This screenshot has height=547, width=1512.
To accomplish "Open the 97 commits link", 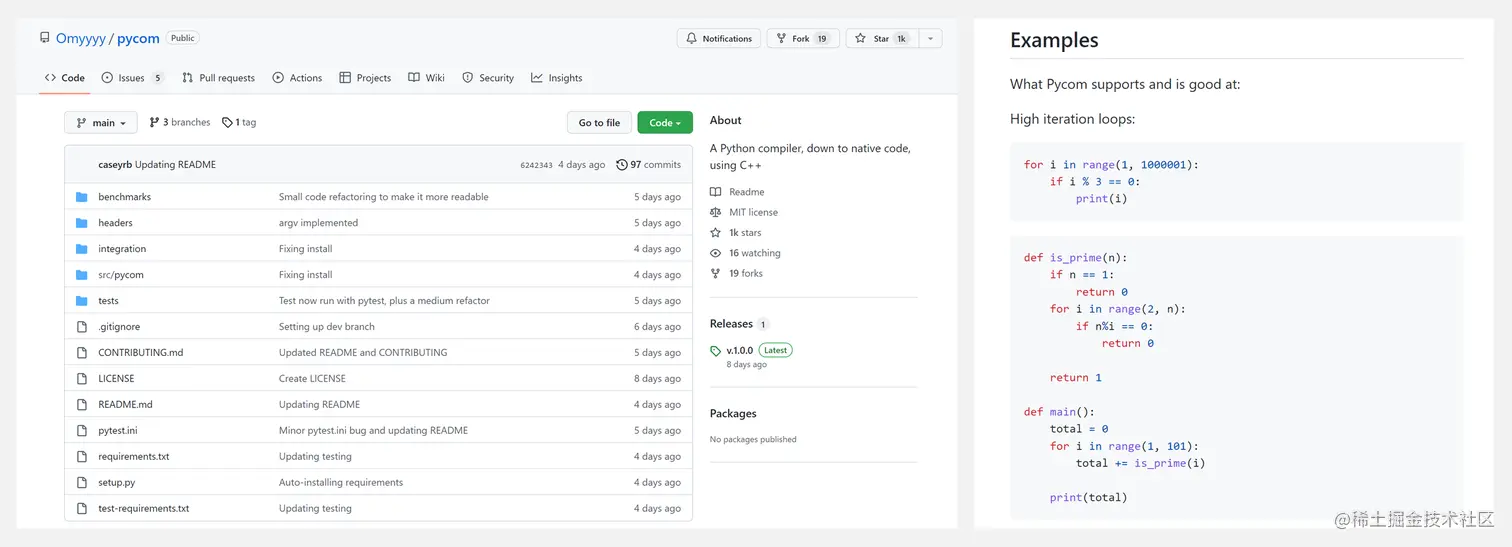I will click(649, 165).
